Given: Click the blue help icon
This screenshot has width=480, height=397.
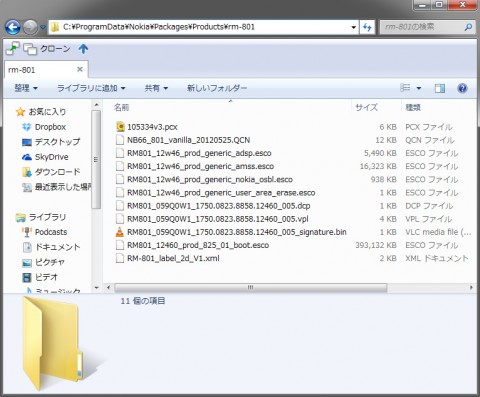Looking at the screenshot, I should 462,88.
